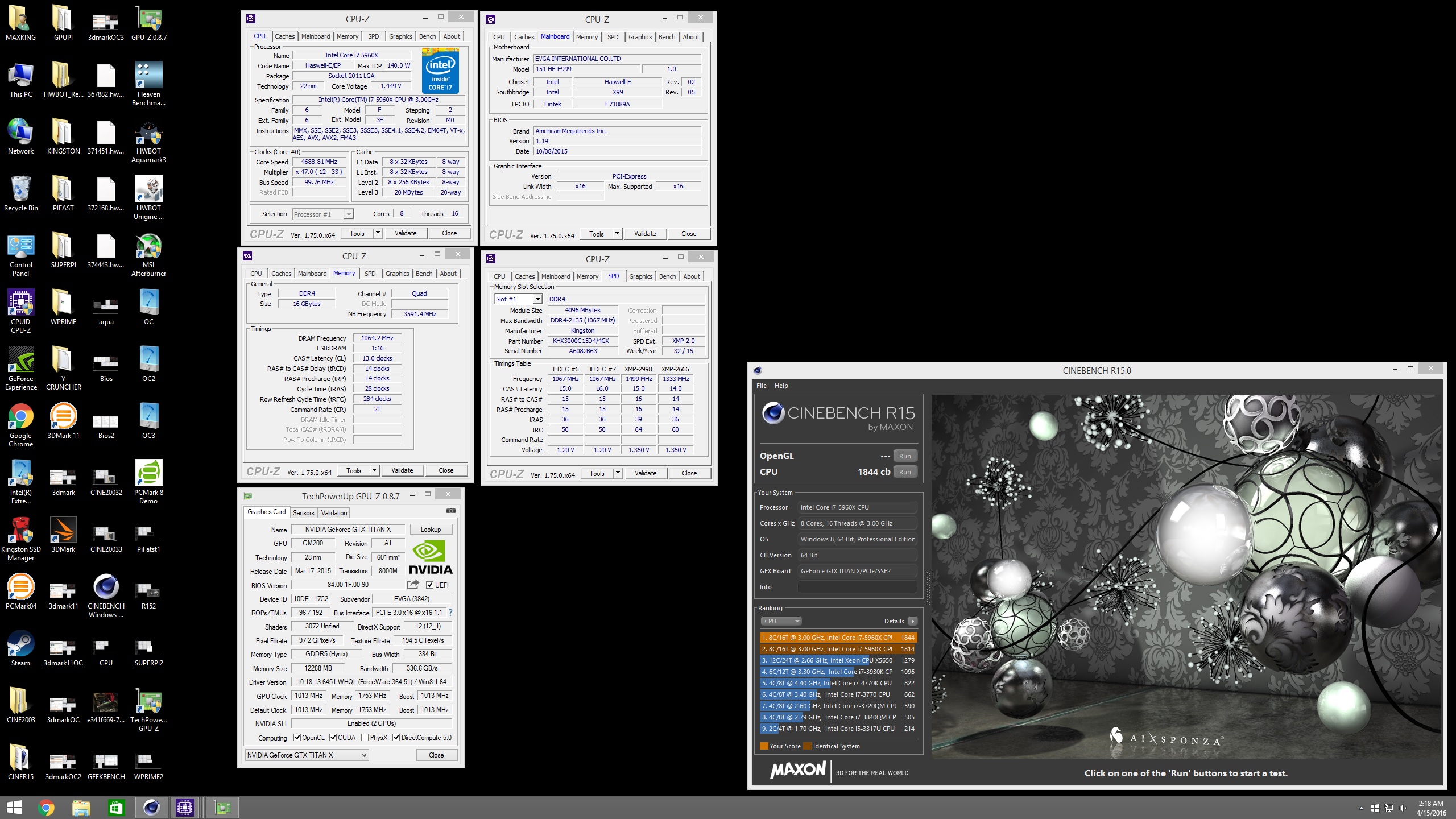Open the Windows Store taskbar icon
Viewport: 1456px width, 819px height.
click(116, 808)
